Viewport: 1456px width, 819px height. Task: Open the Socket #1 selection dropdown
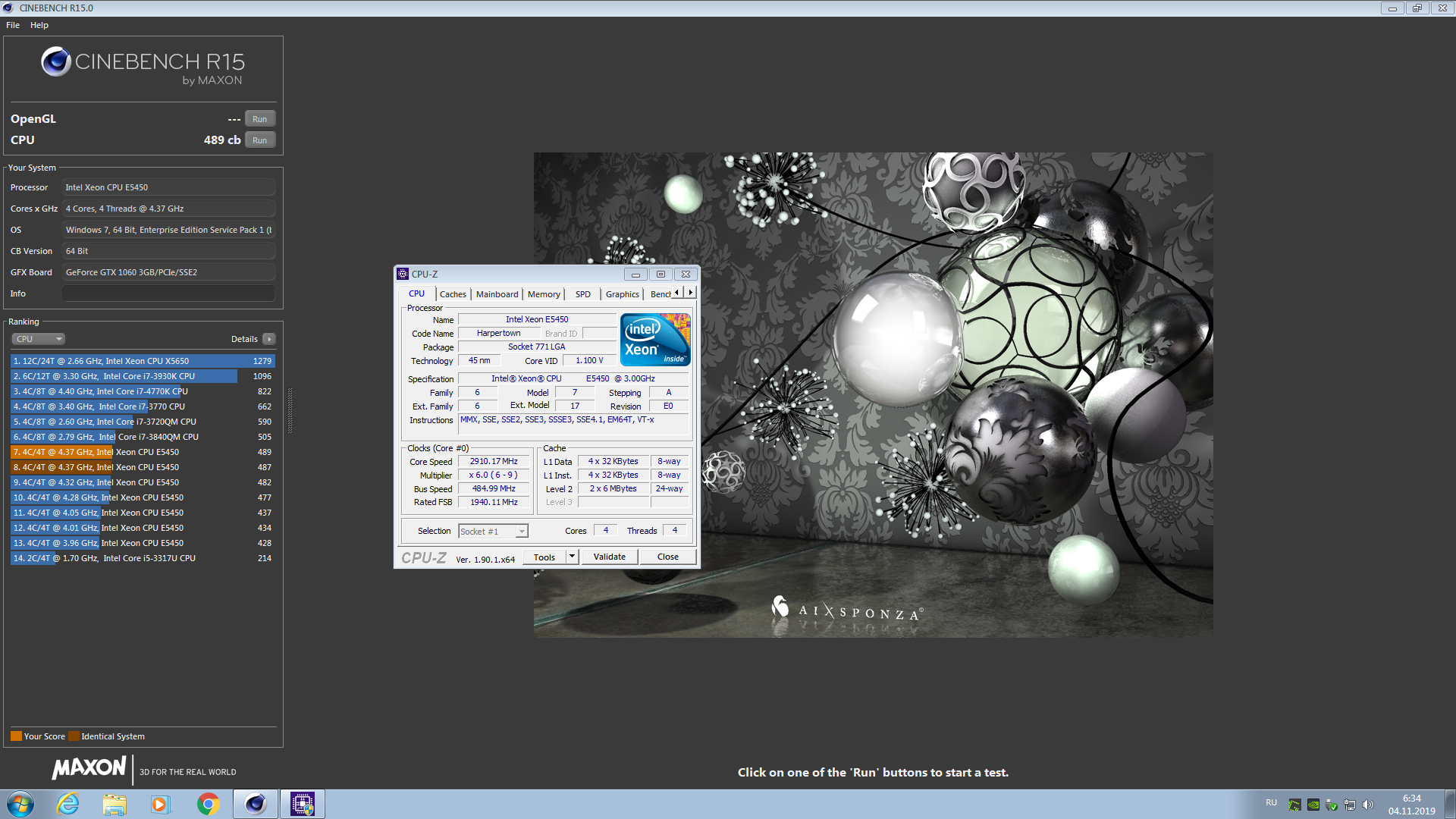pos(493,532)
